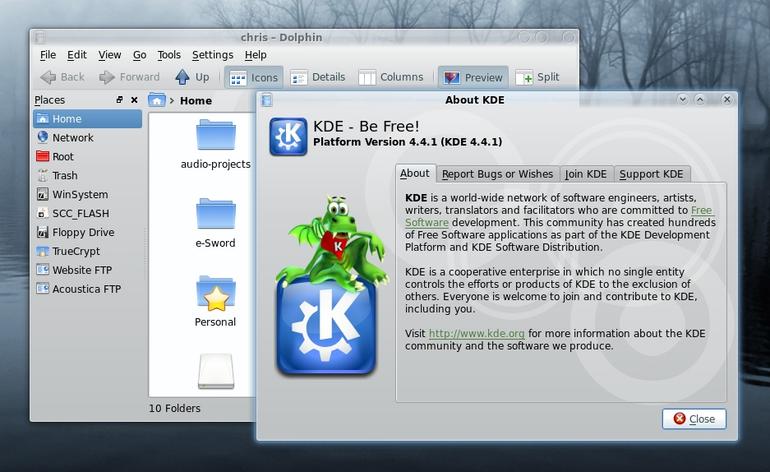Open the Settings menu
The image size is (770, 472).
212,55
